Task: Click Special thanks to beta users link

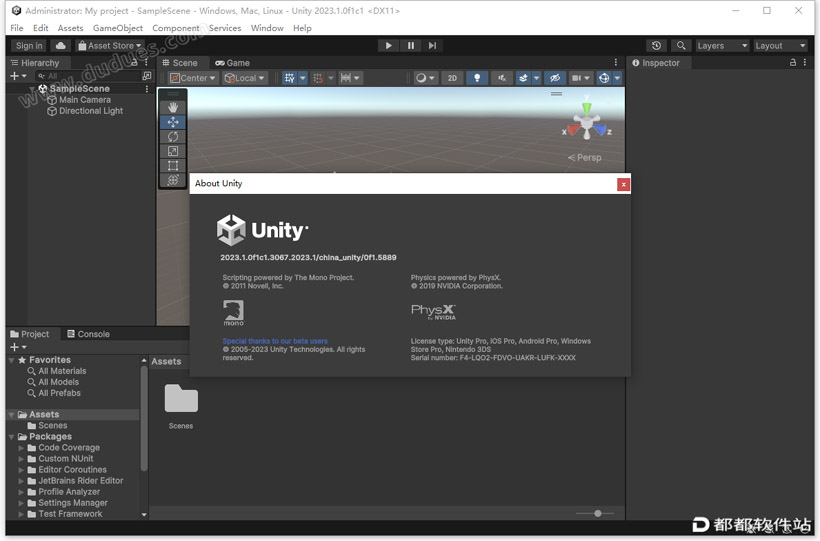Action: [x=275, y=341]
